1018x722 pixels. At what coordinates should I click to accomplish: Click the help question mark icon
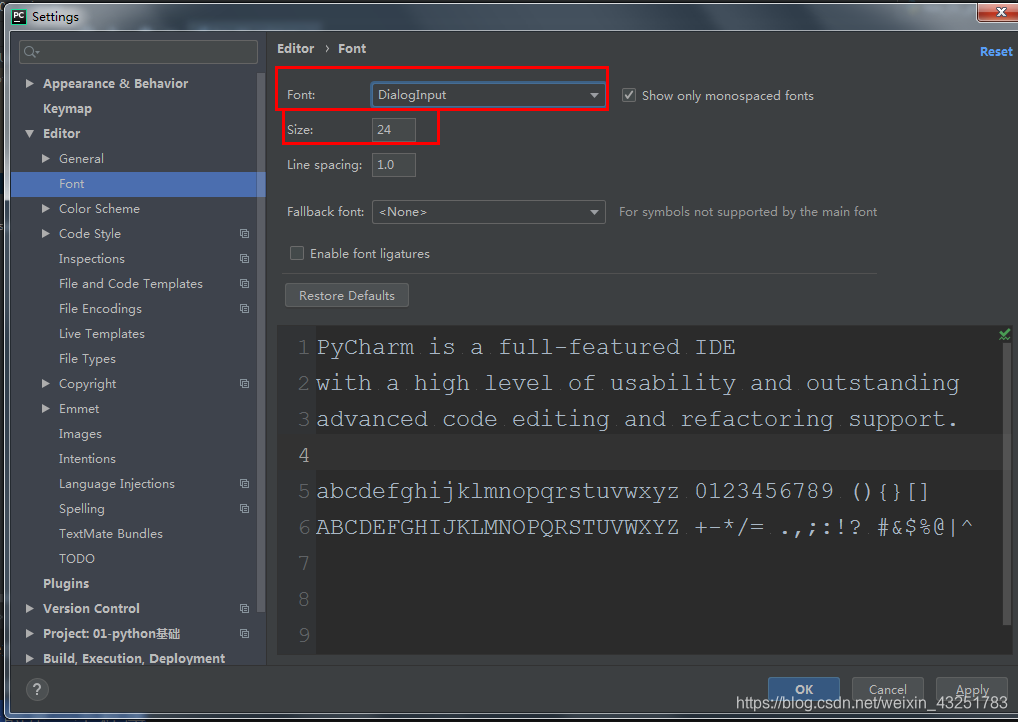tap(37, 690)
